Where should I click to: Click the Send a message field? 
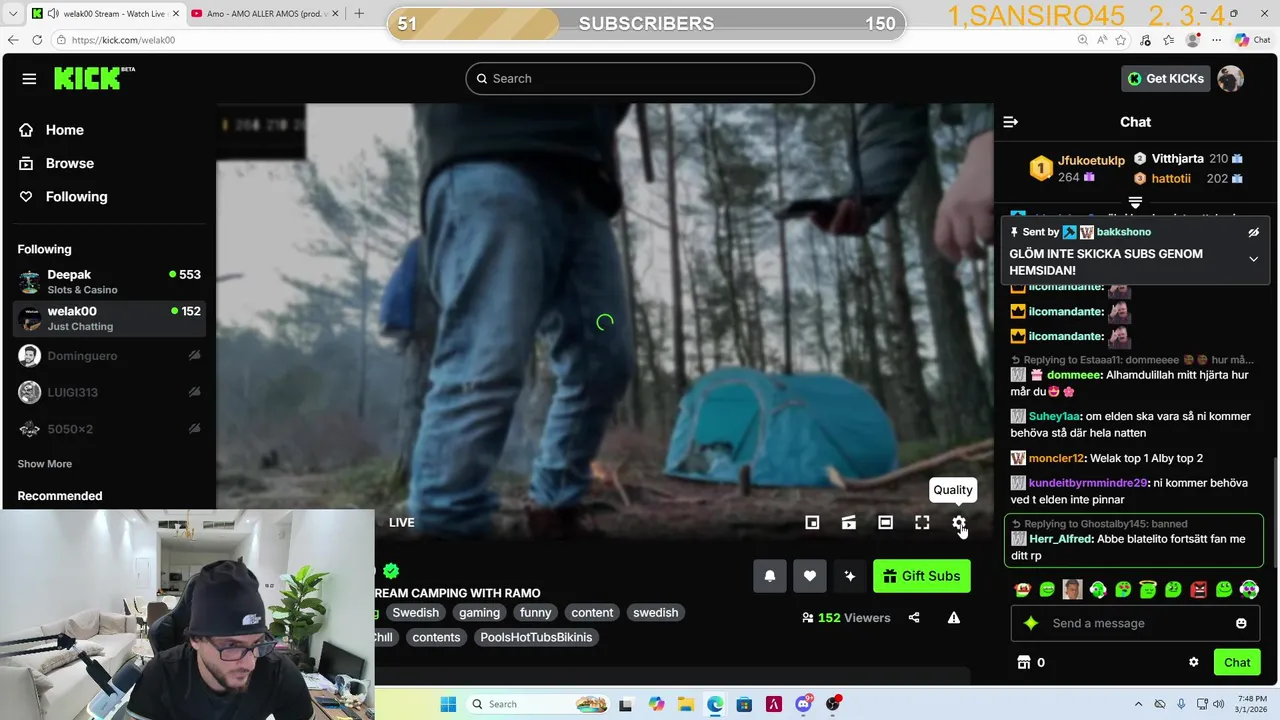point(1135,623)
